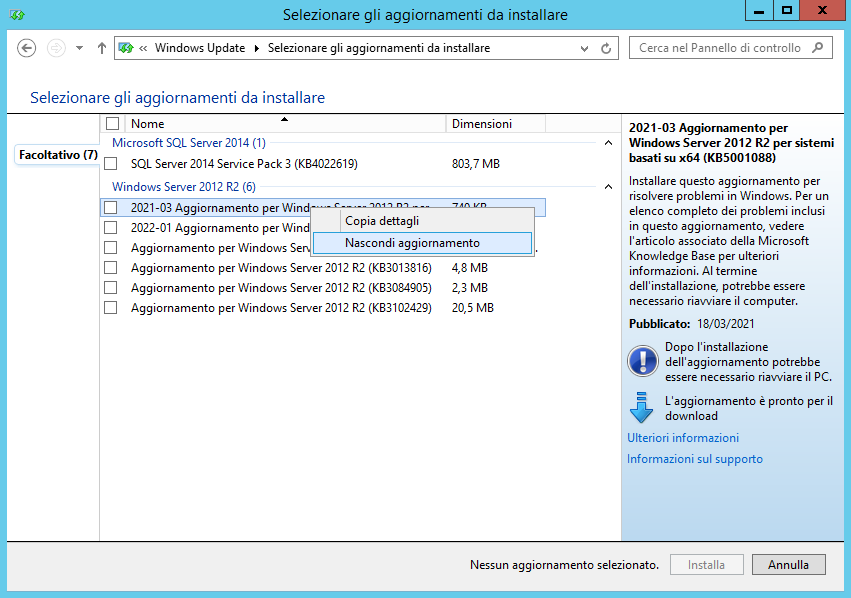
Task: Open the Informazioni sul supporto link
Action: [695, 459]
